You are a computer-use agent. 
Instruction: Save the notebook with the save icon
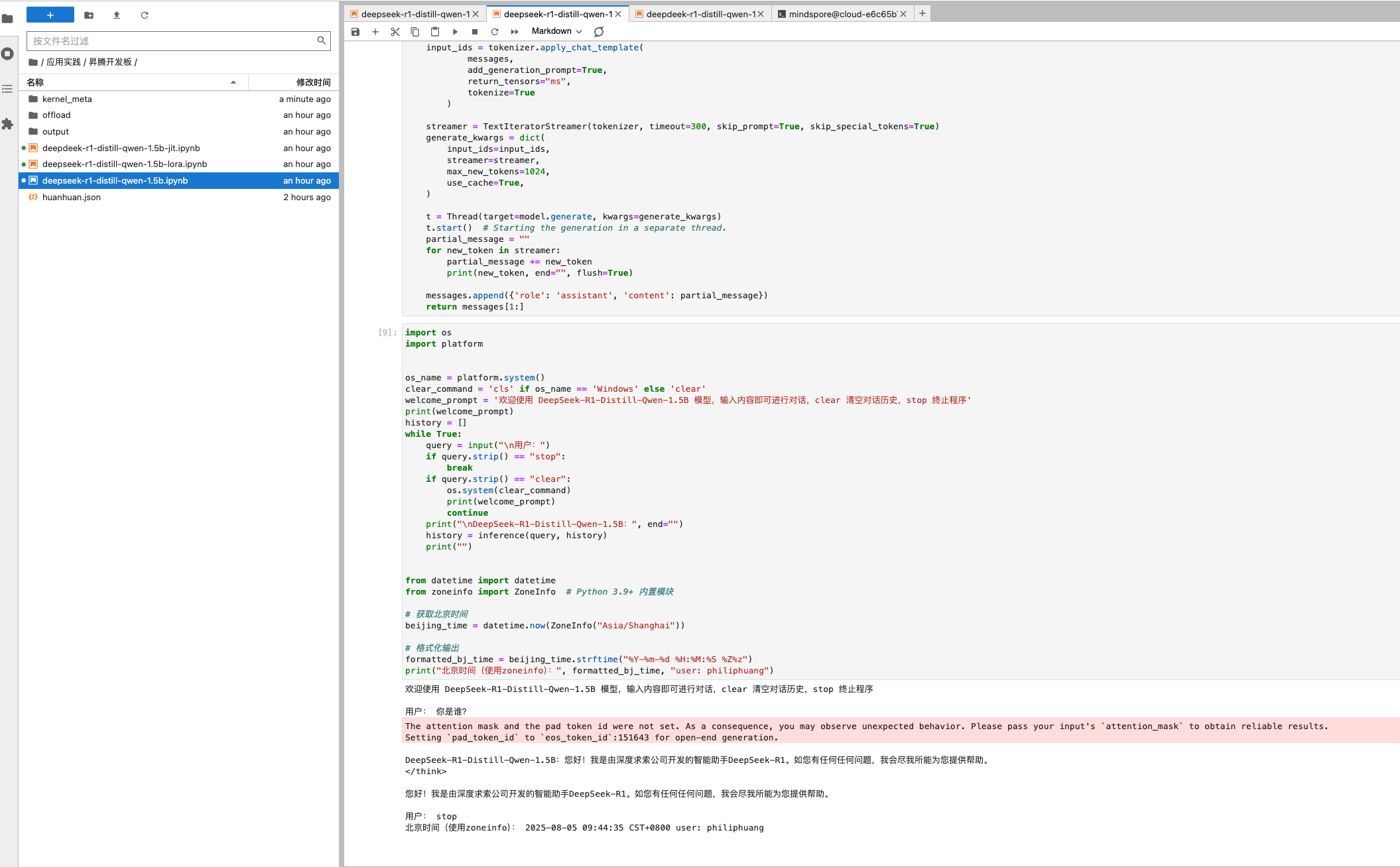point(355,32)
